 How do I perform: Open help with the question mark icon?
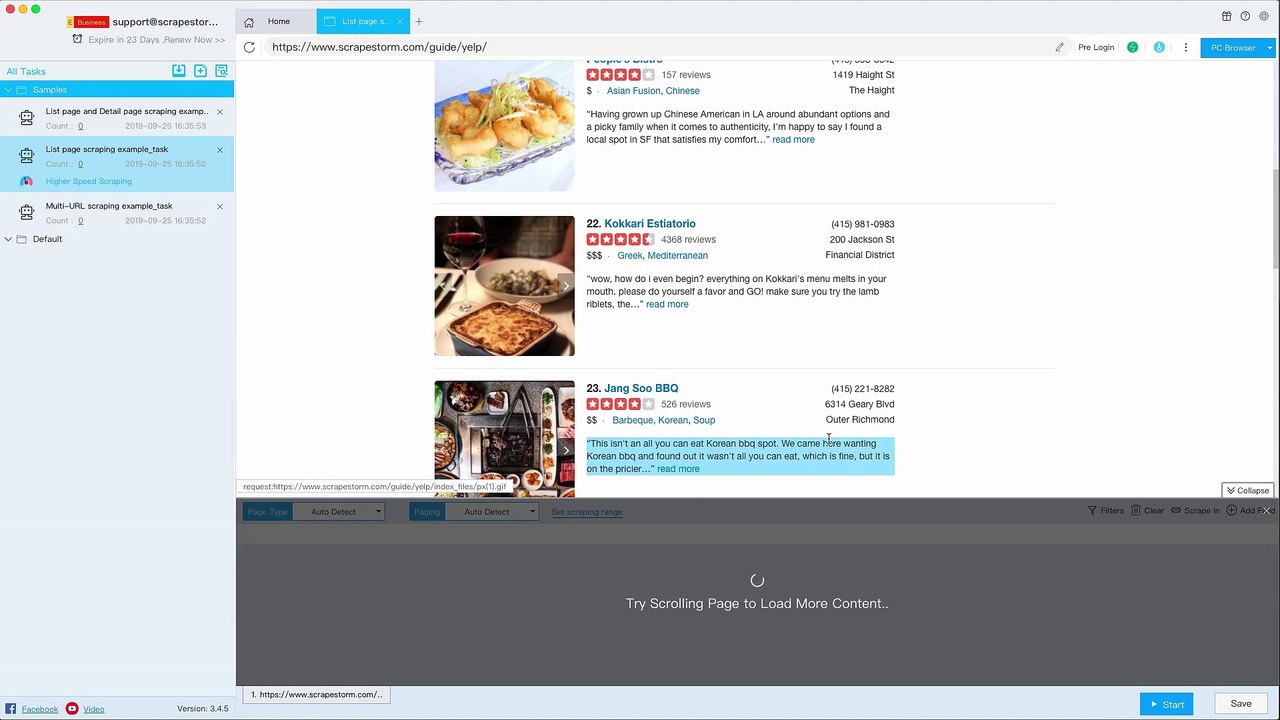pos(1245,16)
